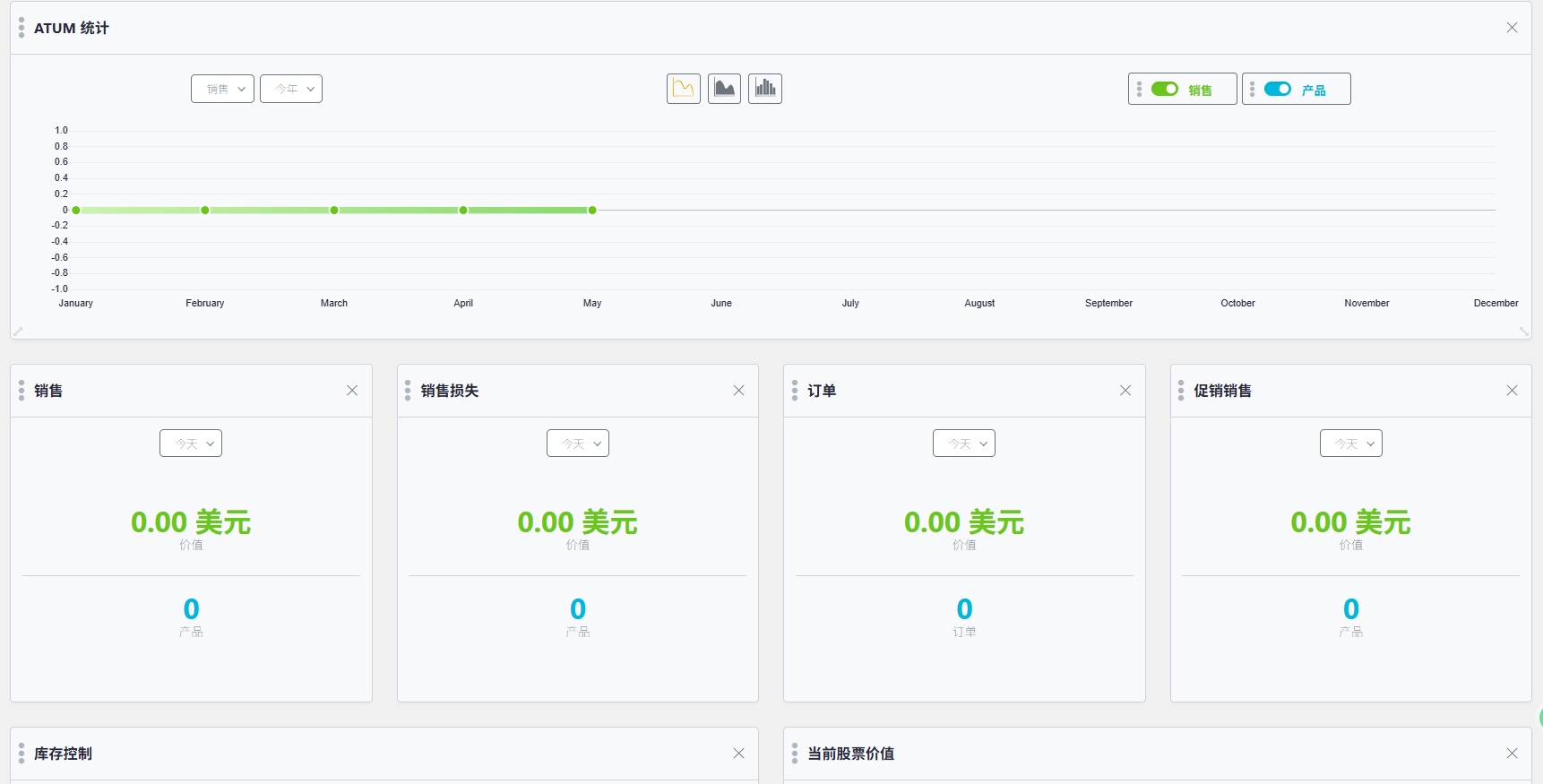1543x784 pixels.
Task: Expand 今天 dropdown in 订单 widget
Action: pyautogui.click(x=963, y=444)
